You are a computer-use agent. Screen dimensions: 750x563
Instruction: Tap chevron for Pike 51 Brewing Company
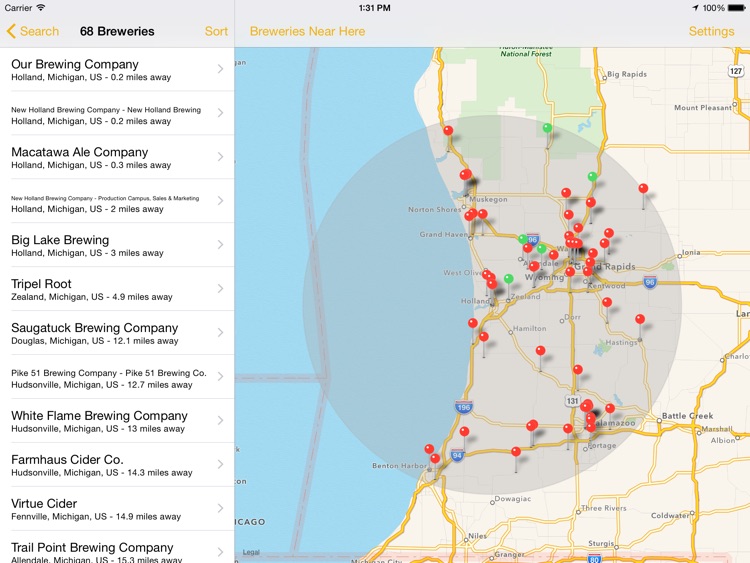(x=221, y=376)
